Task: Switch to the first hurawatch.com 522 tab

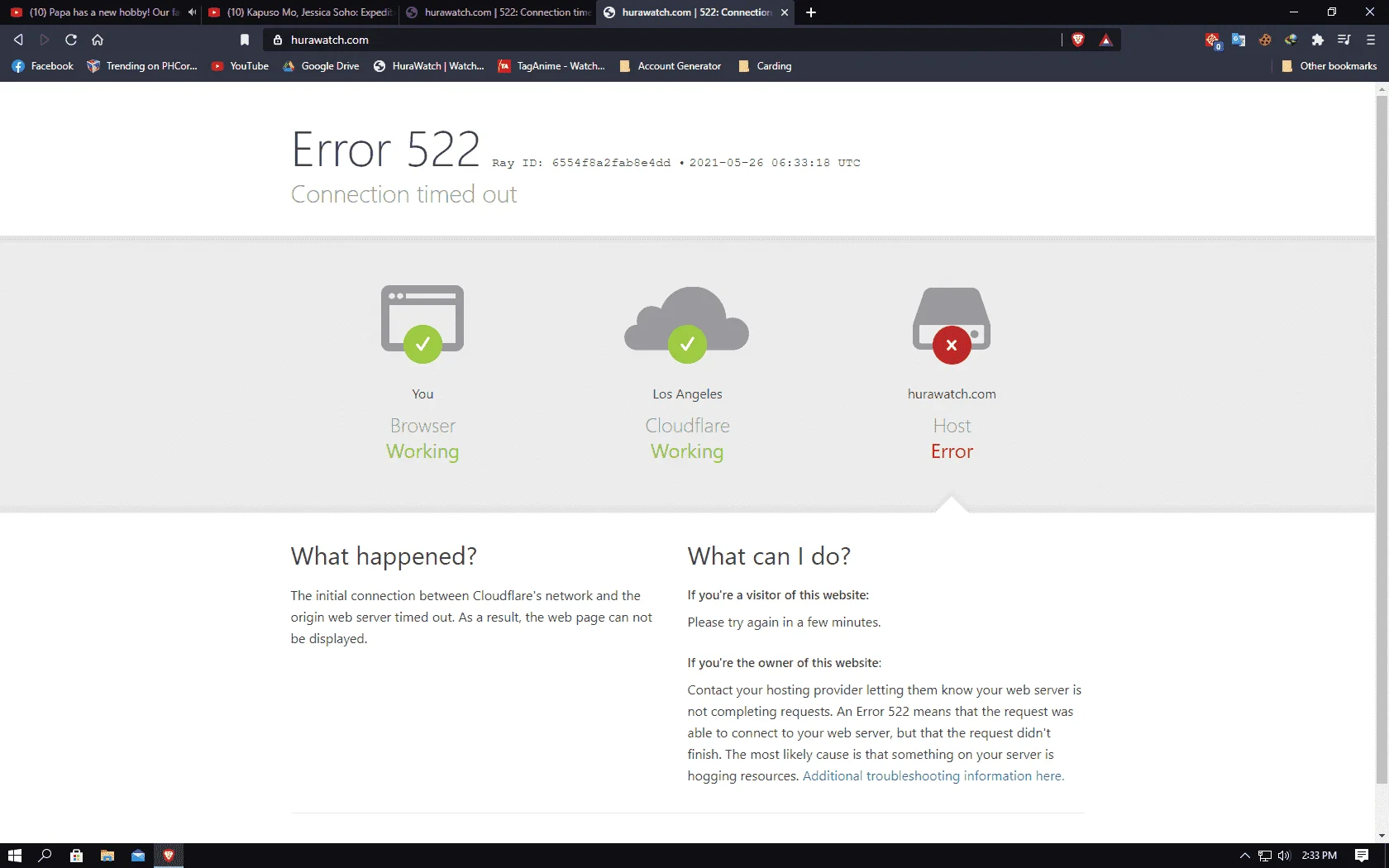Action: pos(498,12)
